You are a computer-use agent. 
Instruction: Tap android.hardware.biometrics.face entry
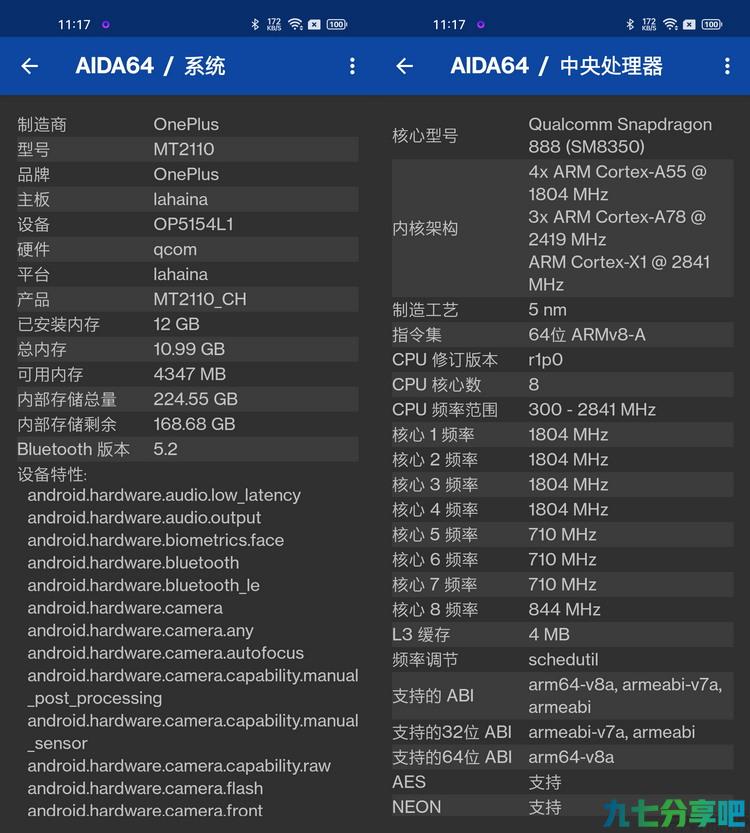click(x=156, y=540)
